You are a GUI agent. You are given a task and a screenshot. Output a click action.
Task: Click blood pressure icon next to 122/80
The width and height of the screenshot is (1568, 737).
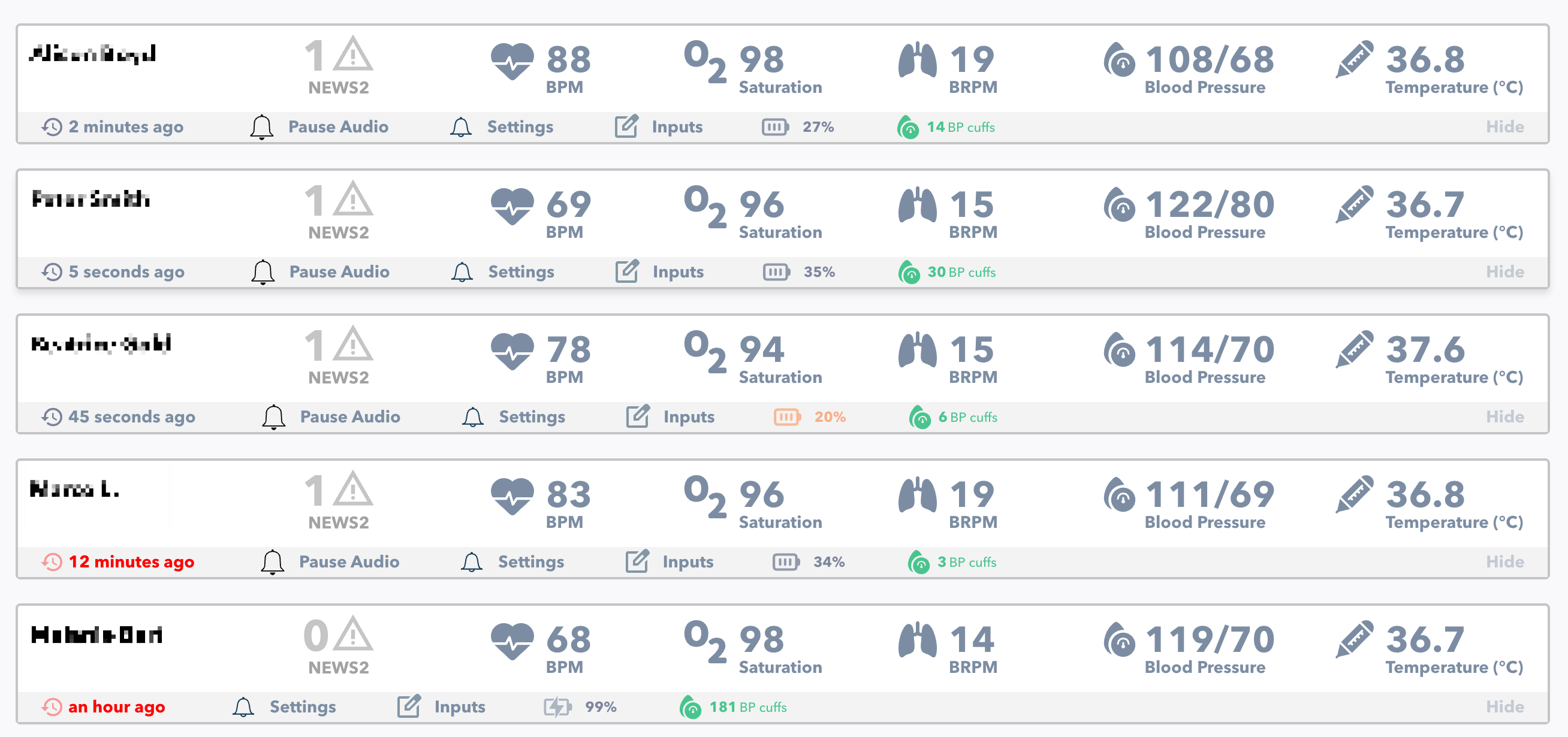coord(1119,204)
